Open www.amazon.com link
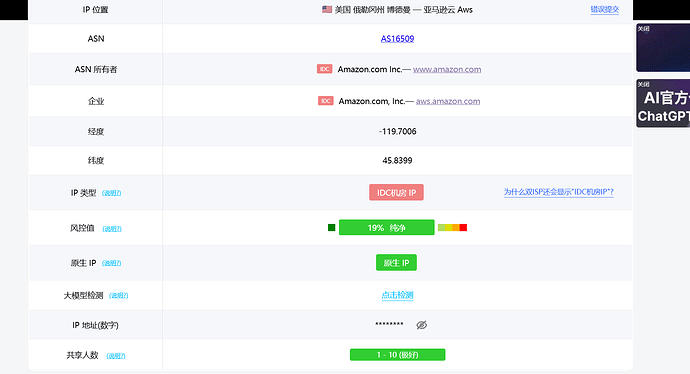Screen dimensions: 690x374 447,69
